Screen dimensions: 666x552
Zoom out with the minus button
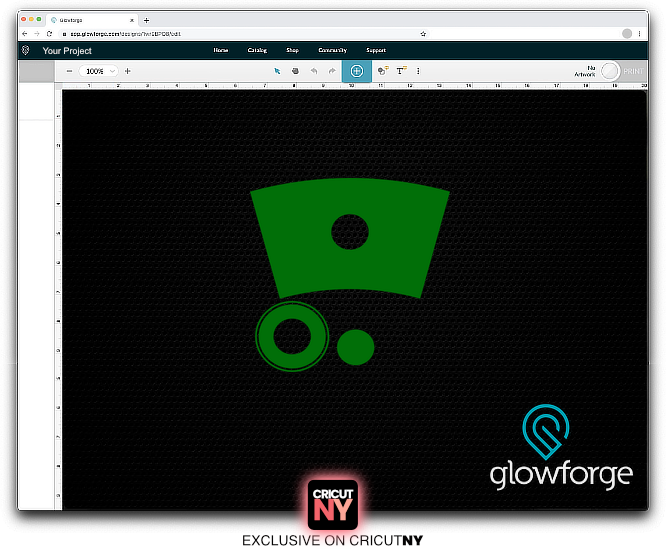[69, 71]
